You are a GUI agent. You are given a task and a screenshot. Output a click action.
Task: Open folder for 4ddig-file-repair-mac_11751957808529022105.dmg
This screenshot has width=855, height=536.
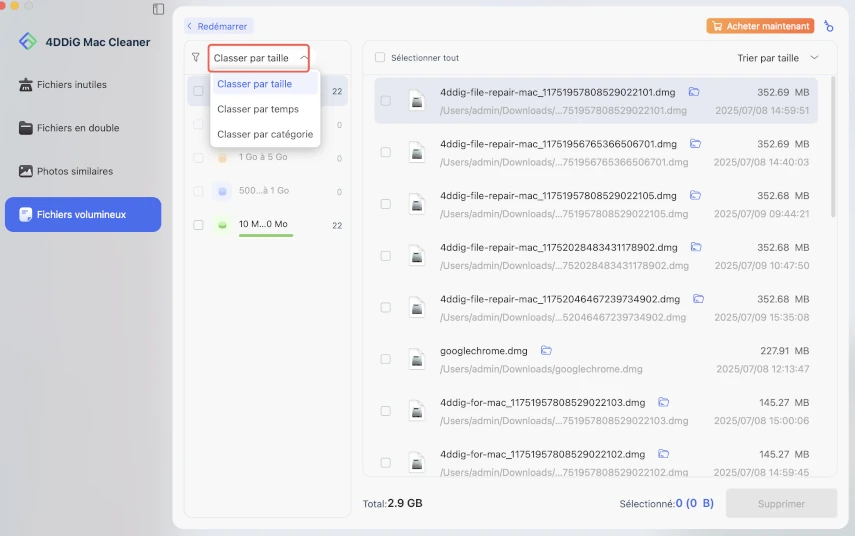[x=695, y=195]
